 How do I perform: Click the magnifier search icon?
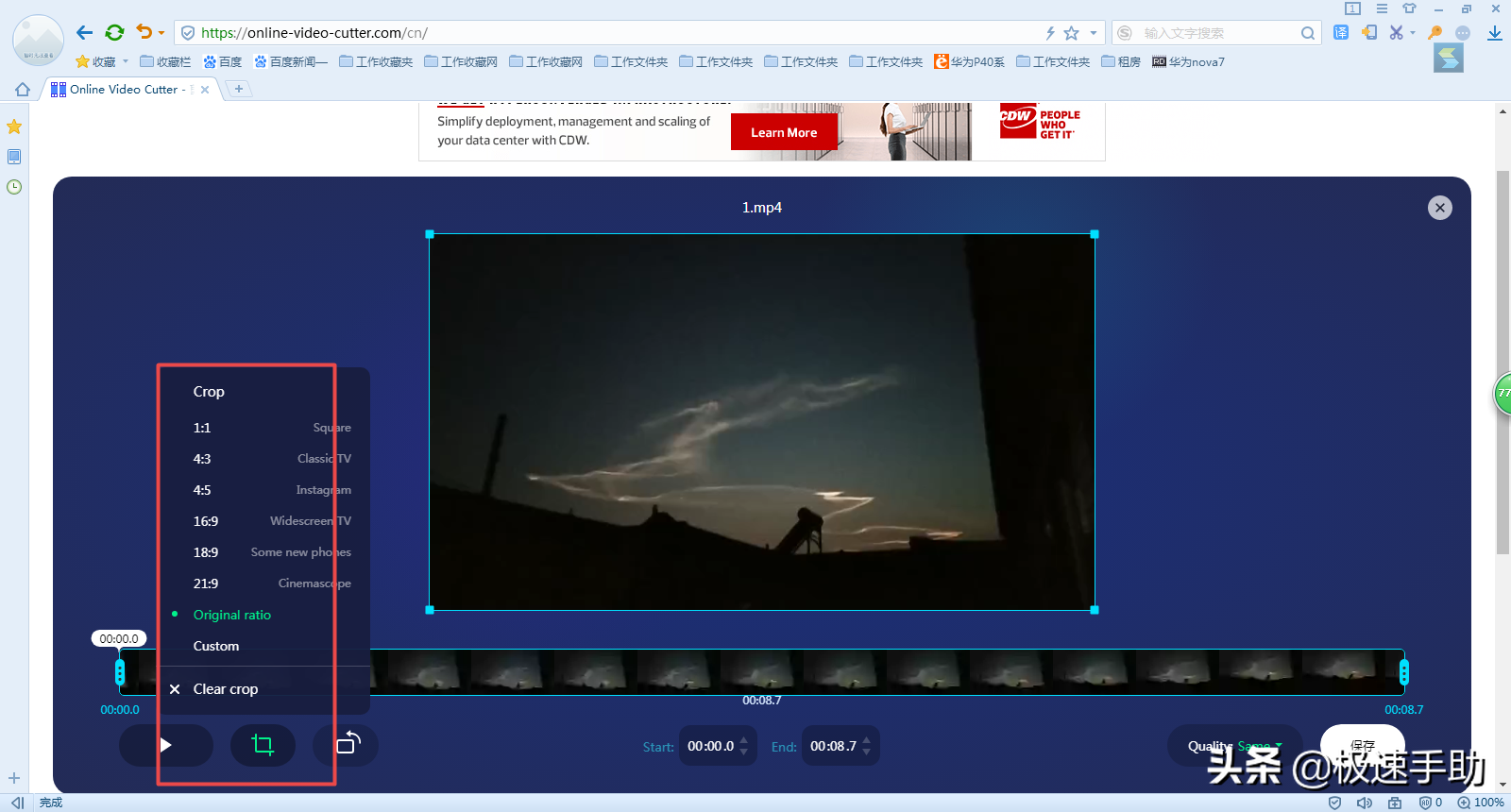[1308, 33]
